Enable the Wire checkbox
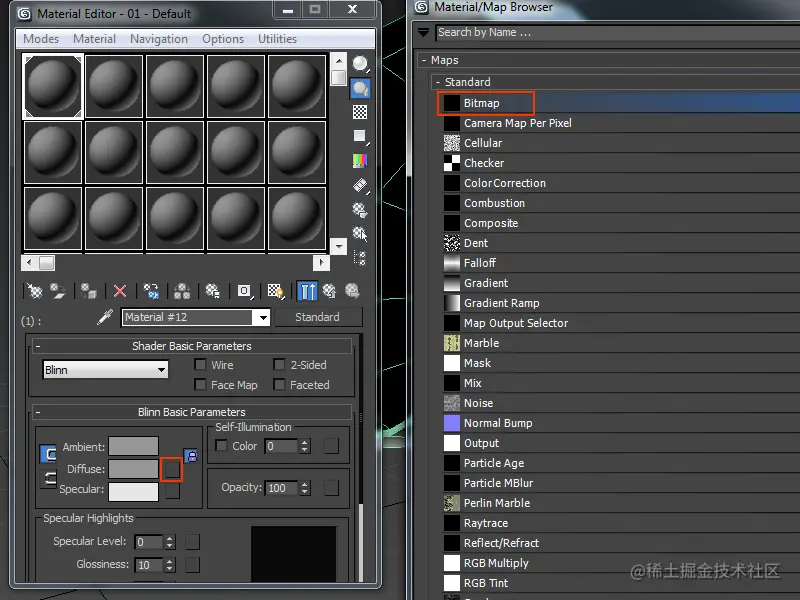Screen dimensions: 800x600 [x=200, y=364]
